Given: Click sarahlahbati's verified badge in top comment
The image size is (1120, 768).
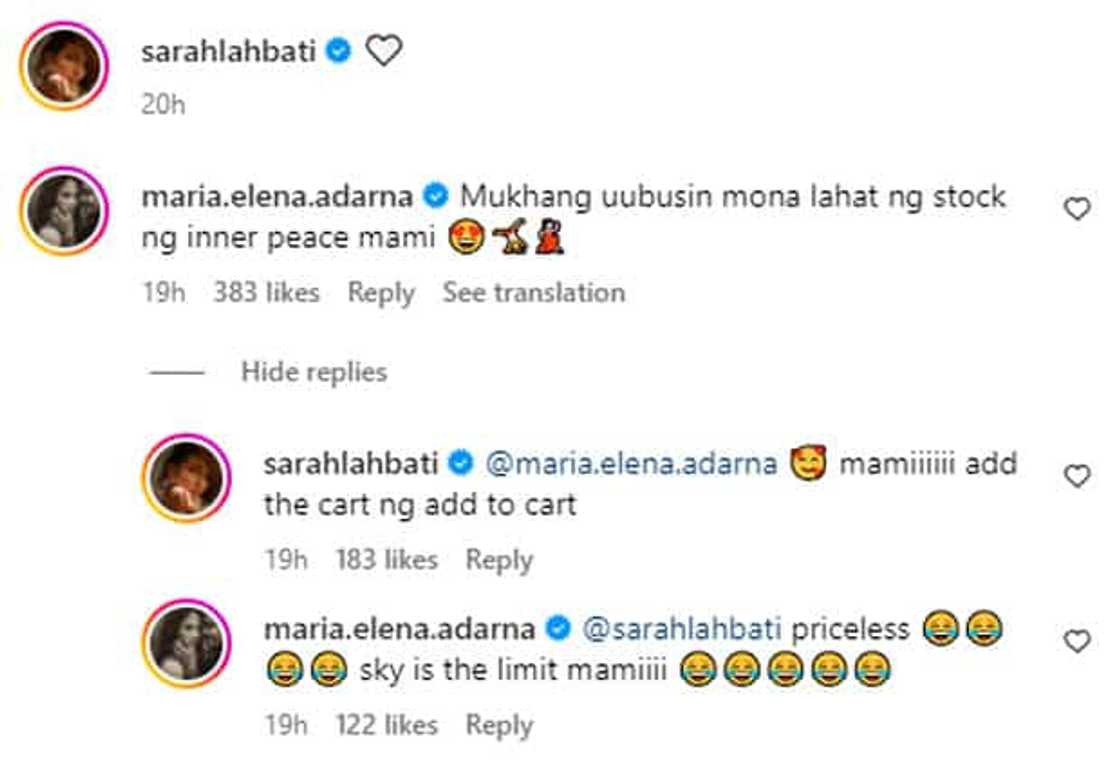Looking at the screenshot, I should tap(339, 51).
